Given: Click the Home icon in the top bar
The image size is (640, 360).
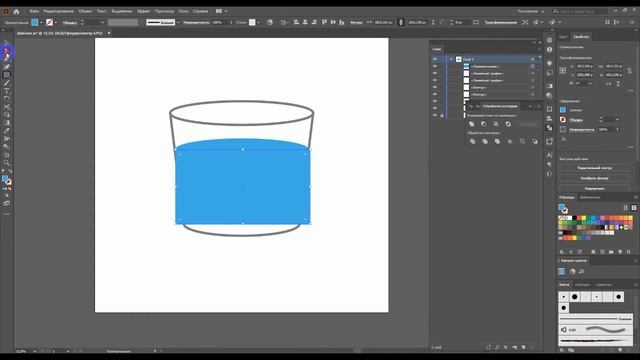Looking at the screenshot, I should [16, 11].
